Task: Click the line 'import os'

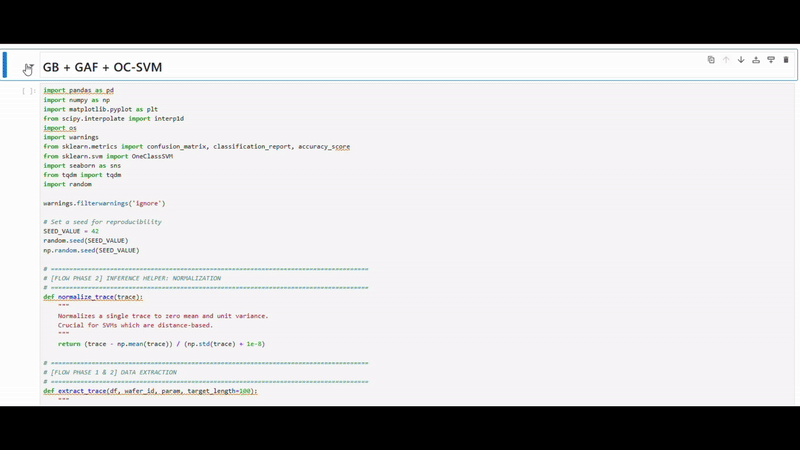Action: 60,128
